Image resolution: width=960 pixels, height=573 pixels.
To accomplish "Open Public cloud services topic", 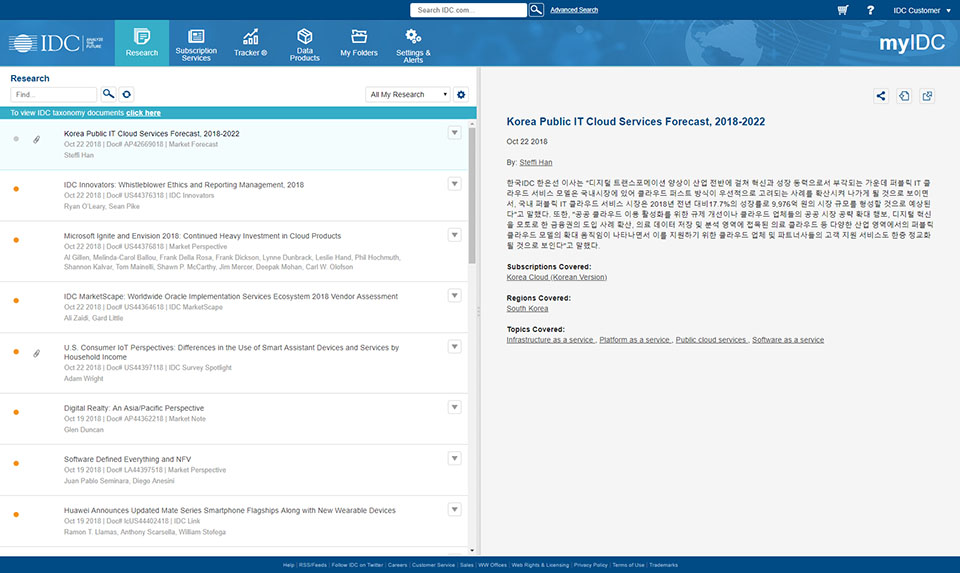I will (711, 340).
